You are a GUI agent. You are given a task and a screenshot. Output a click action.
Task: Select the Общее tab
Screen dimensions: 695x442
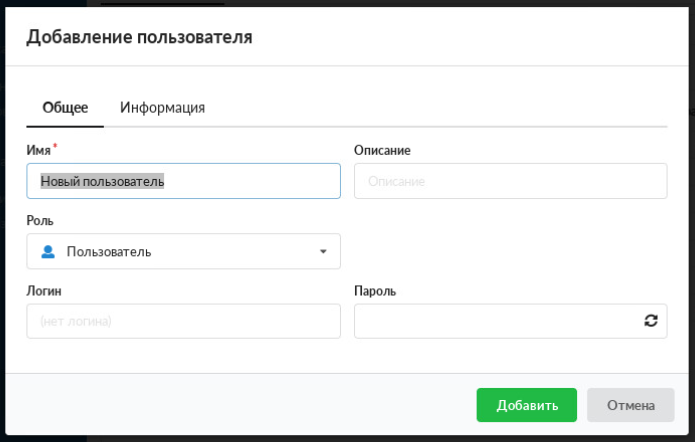[65, 108]
